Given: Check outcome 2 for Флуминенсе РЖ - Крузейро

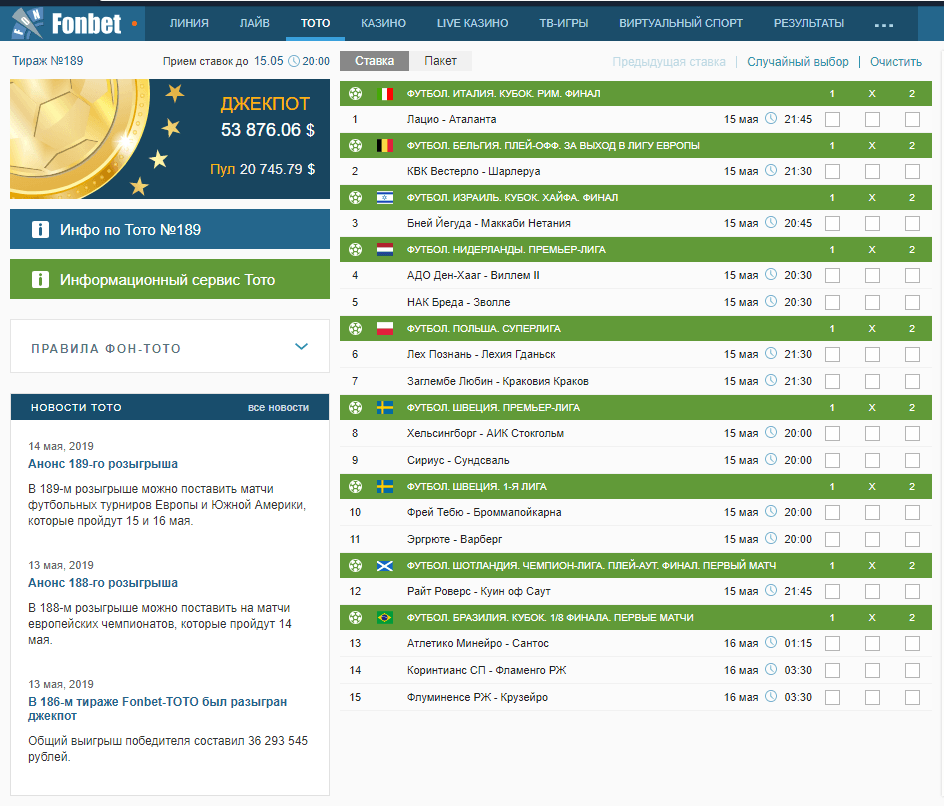Looking at the screenshot, I should tap(912, 697).
